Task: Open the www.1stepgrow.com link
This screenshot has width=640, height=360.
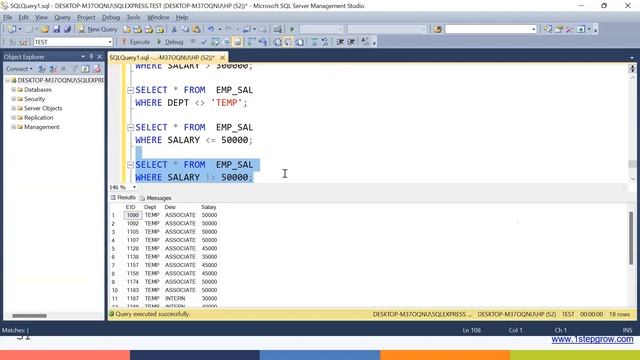Action: pos(592,339)
